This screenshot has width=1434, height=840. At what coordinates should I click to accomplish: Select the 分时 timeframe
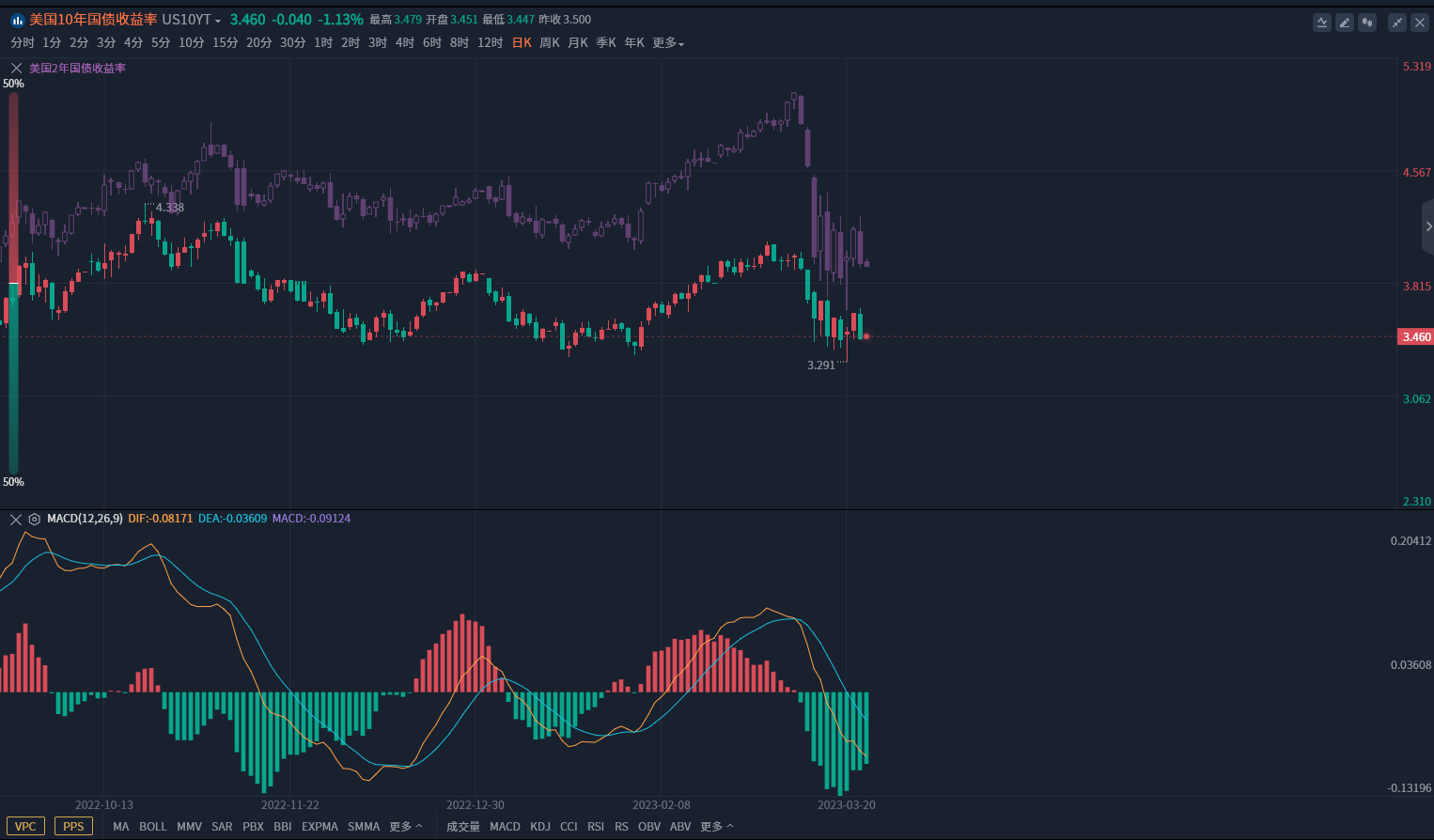pos(23,43)
